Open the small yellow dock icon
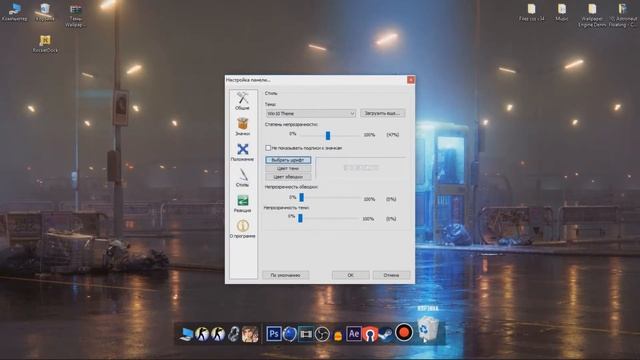640x360 pixels. pos(338,336)
